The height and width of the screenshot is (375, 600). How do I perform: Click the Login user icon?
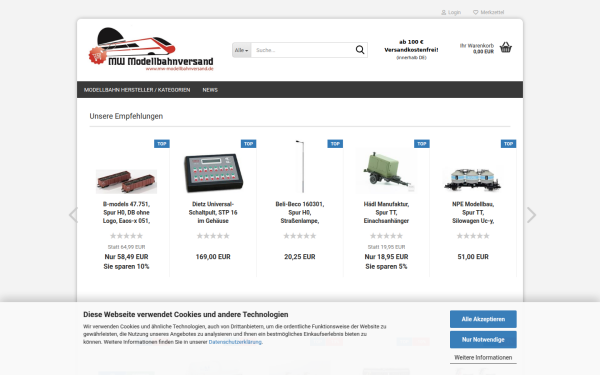443,13
